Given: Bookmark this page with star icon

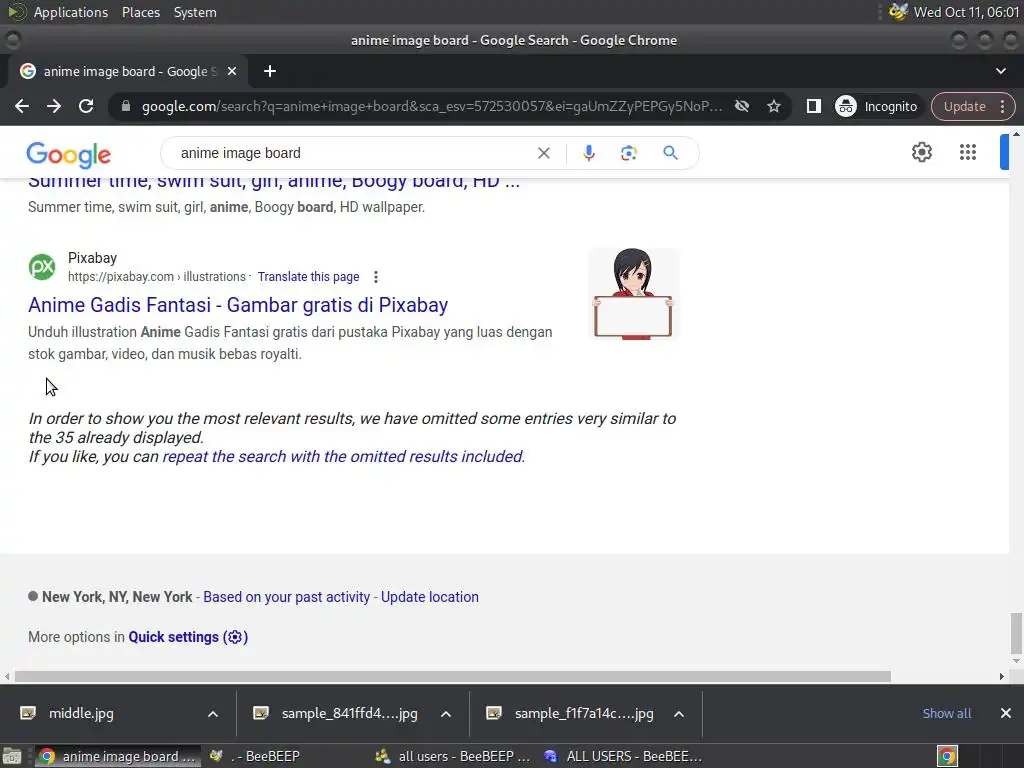Looking at the screenshot, I should pyautogui.click(x=774, y=106).
